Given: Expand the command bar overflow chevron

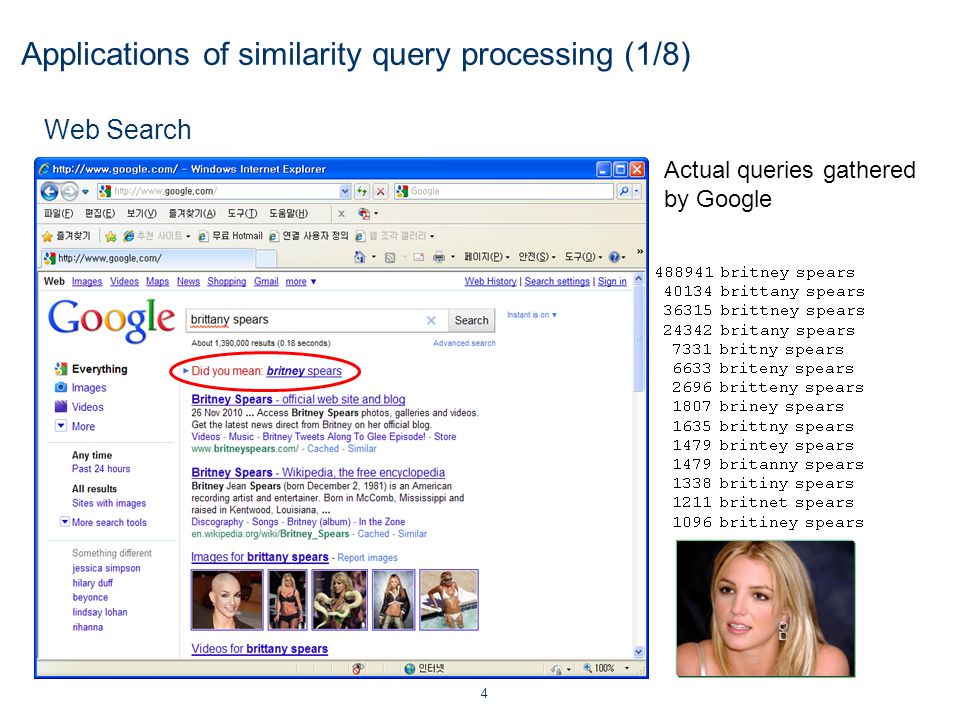Looking at the screenshot, I should [640, 252].
